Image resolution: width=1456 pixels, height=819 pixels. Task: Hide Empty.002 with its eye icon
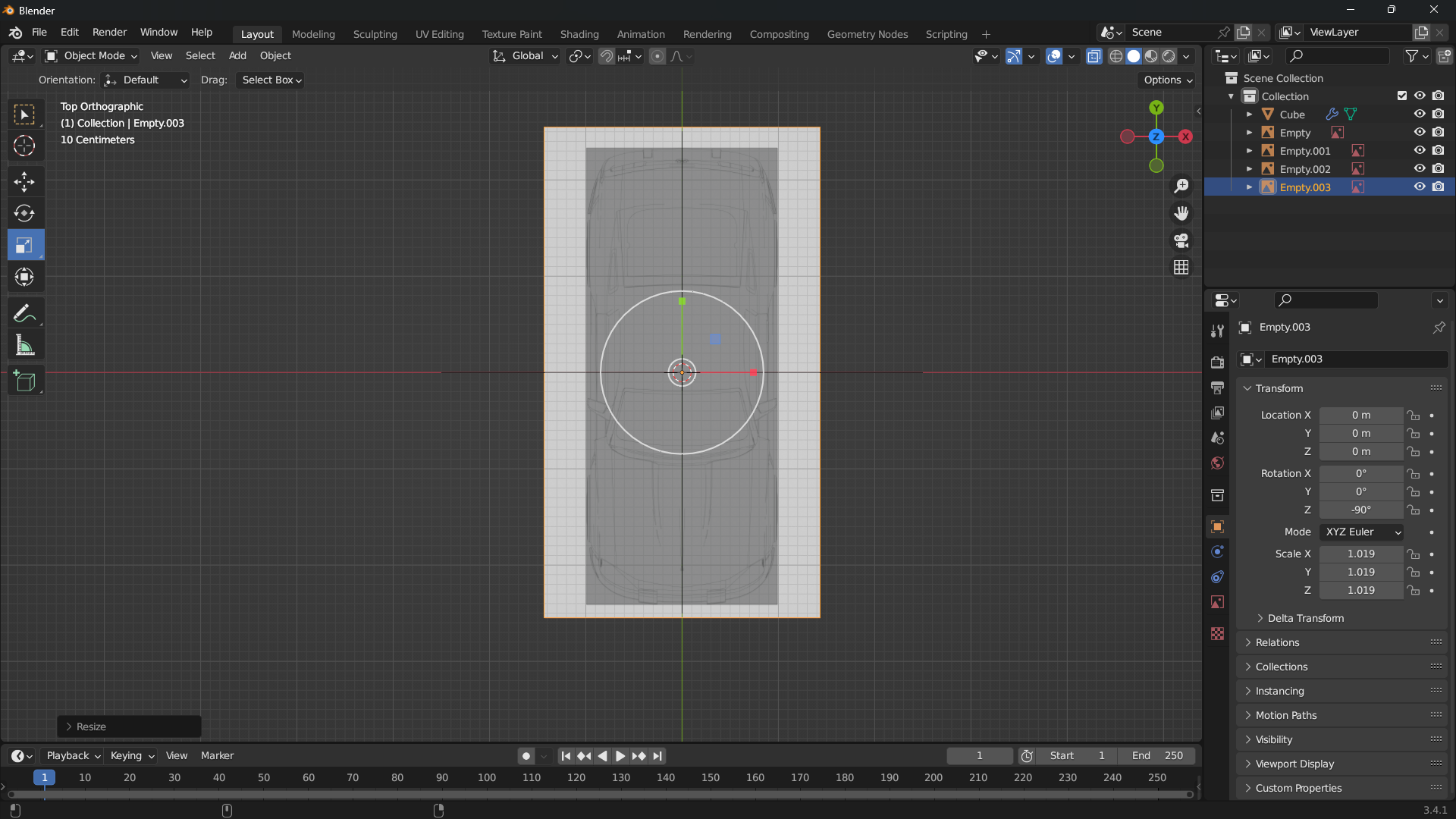(x=1420, y=168)
